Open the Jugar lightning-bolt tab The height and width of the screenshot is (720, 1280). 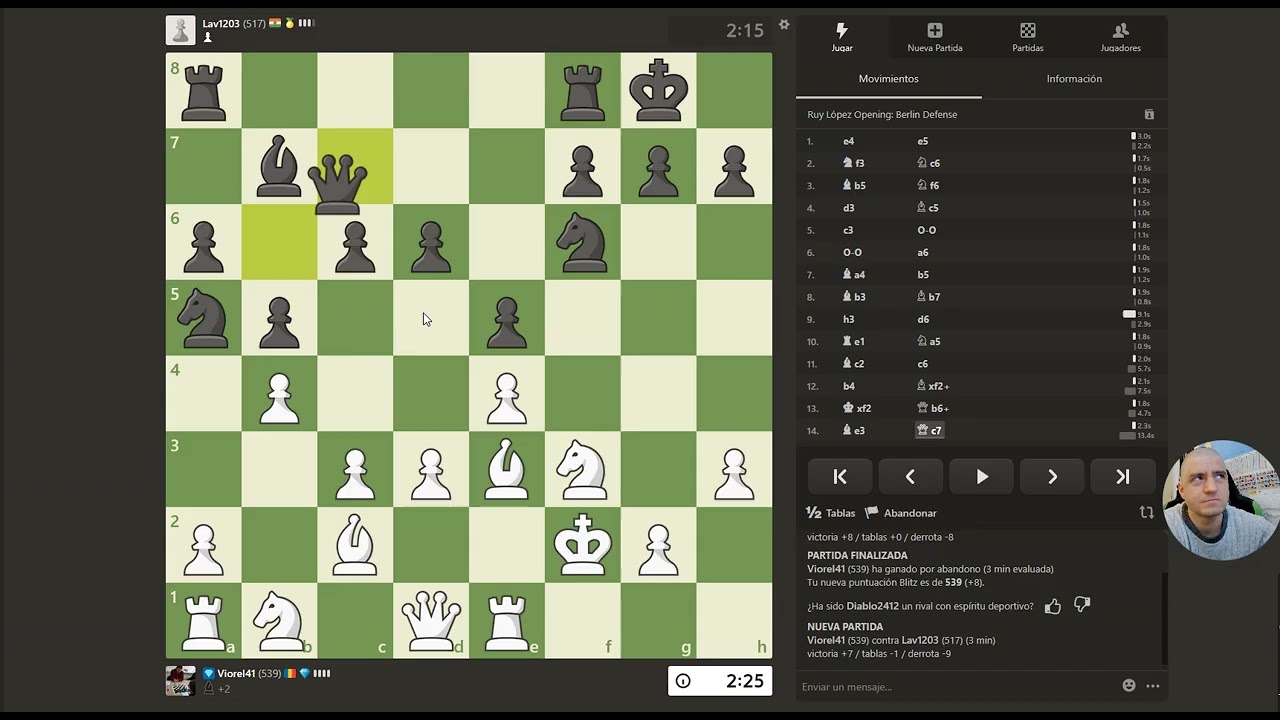(x=842, y=37)
